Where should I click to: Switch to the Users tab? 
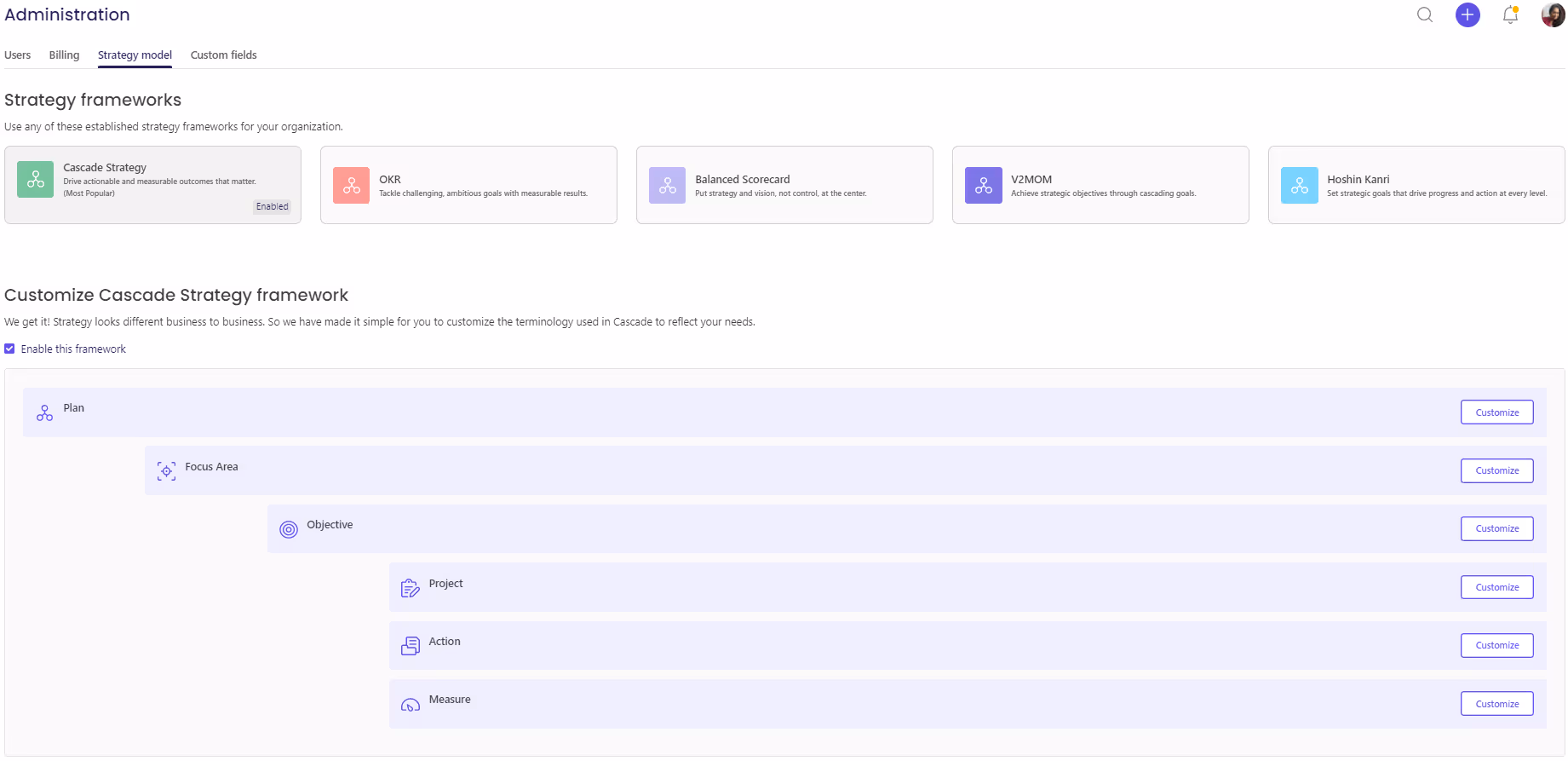click(17, 55)
